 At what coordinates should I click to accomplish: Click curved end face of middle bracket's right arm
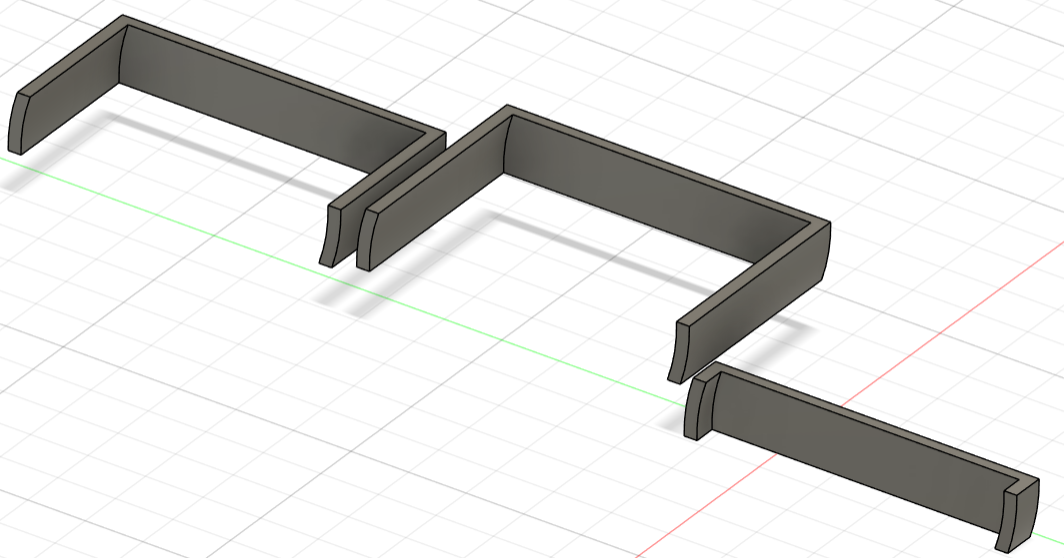(679, 352)
